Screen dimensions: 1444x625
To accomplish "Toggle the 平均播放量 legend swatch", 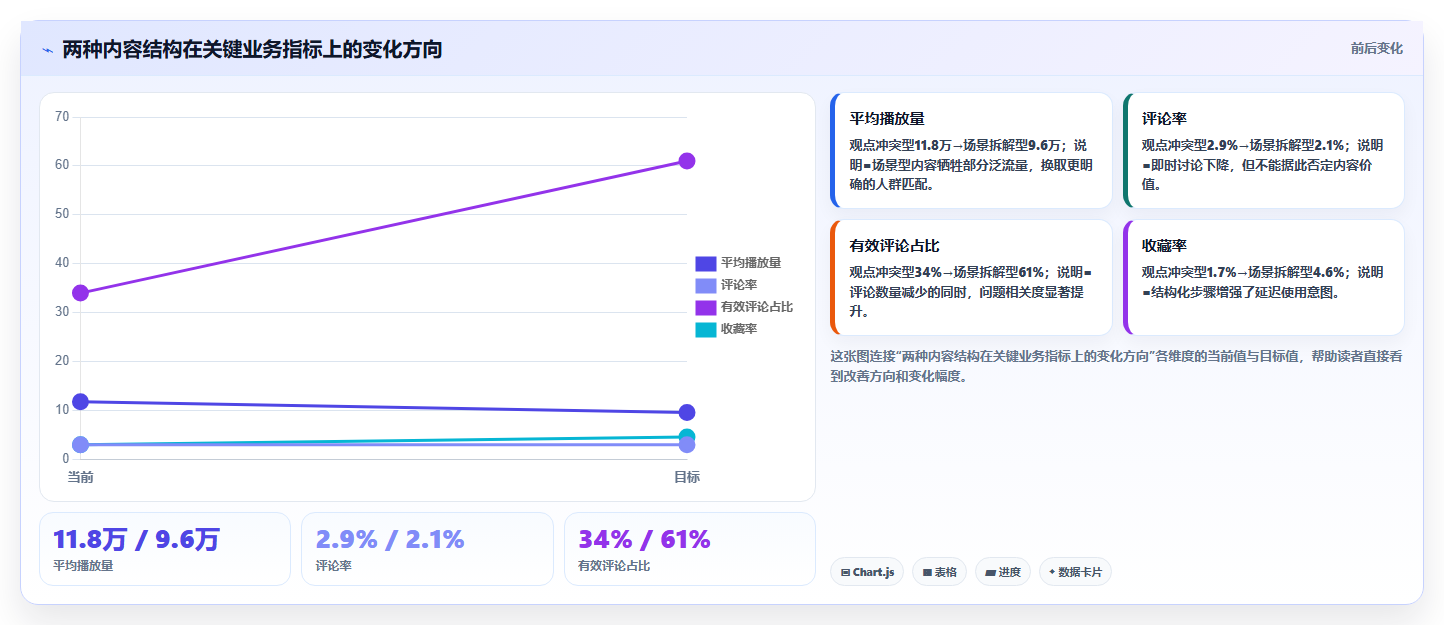I will pyautogui.click(x=706, y=263).
